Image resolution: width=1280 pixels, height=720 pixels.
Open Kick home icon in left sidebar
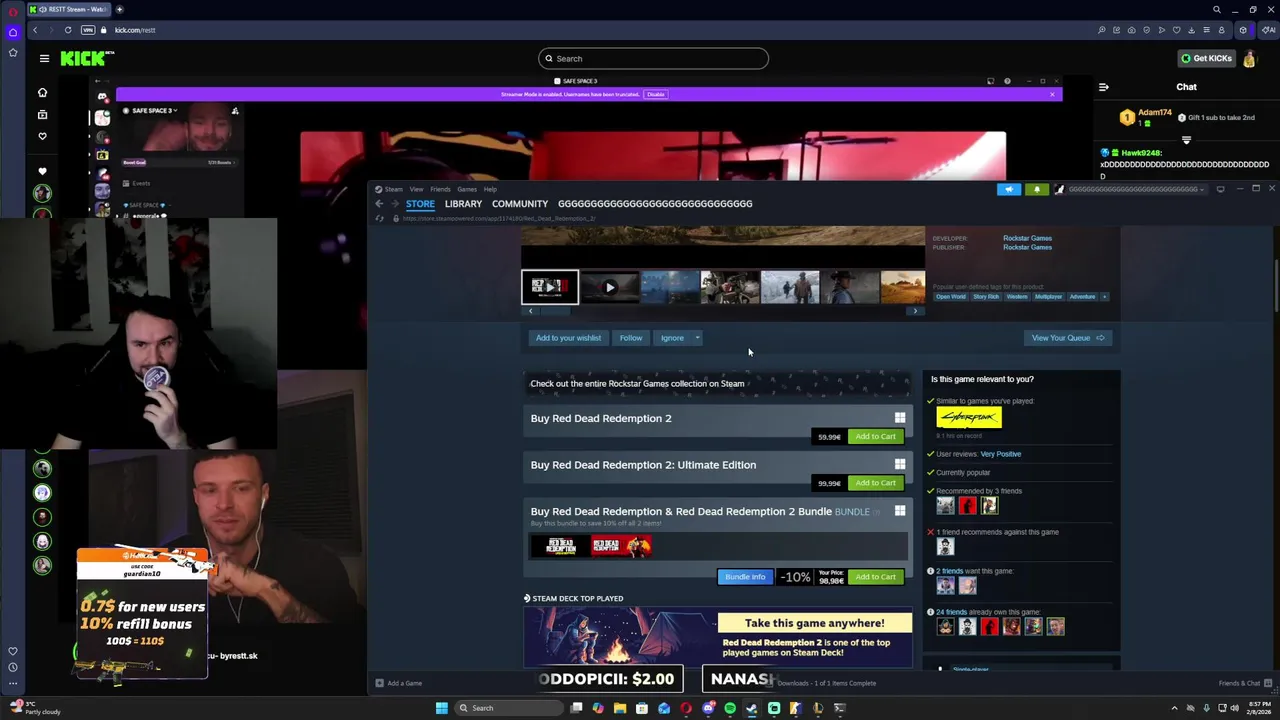42,92
